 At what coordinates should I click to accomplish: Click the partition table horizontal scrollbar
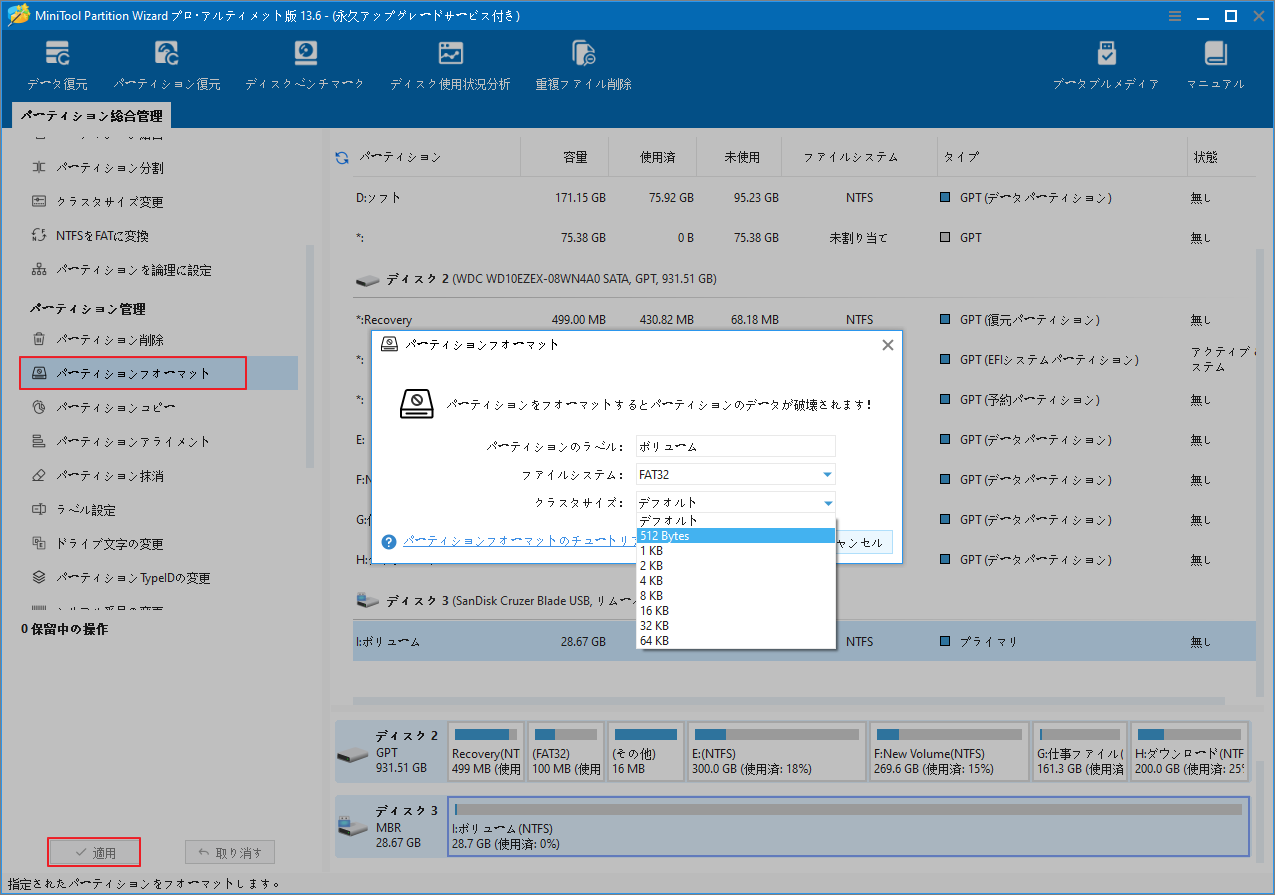point(789,703)
